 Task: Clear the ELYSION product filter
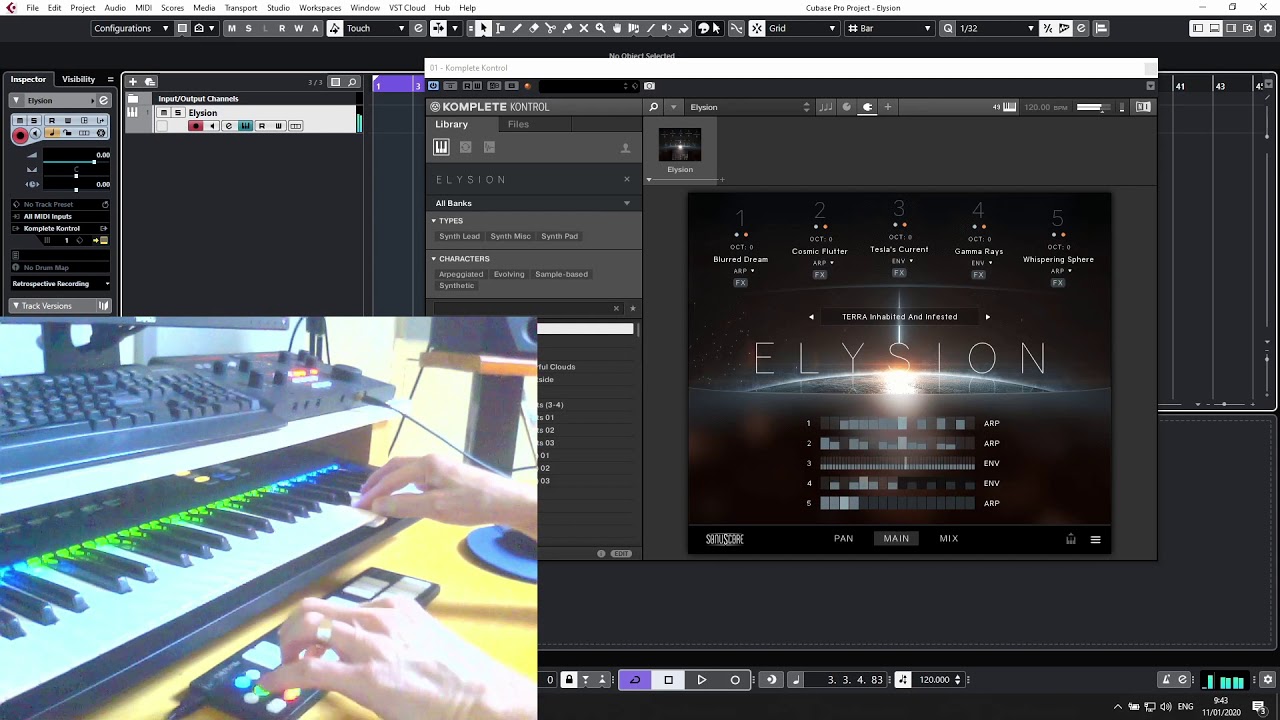[627, 179]
